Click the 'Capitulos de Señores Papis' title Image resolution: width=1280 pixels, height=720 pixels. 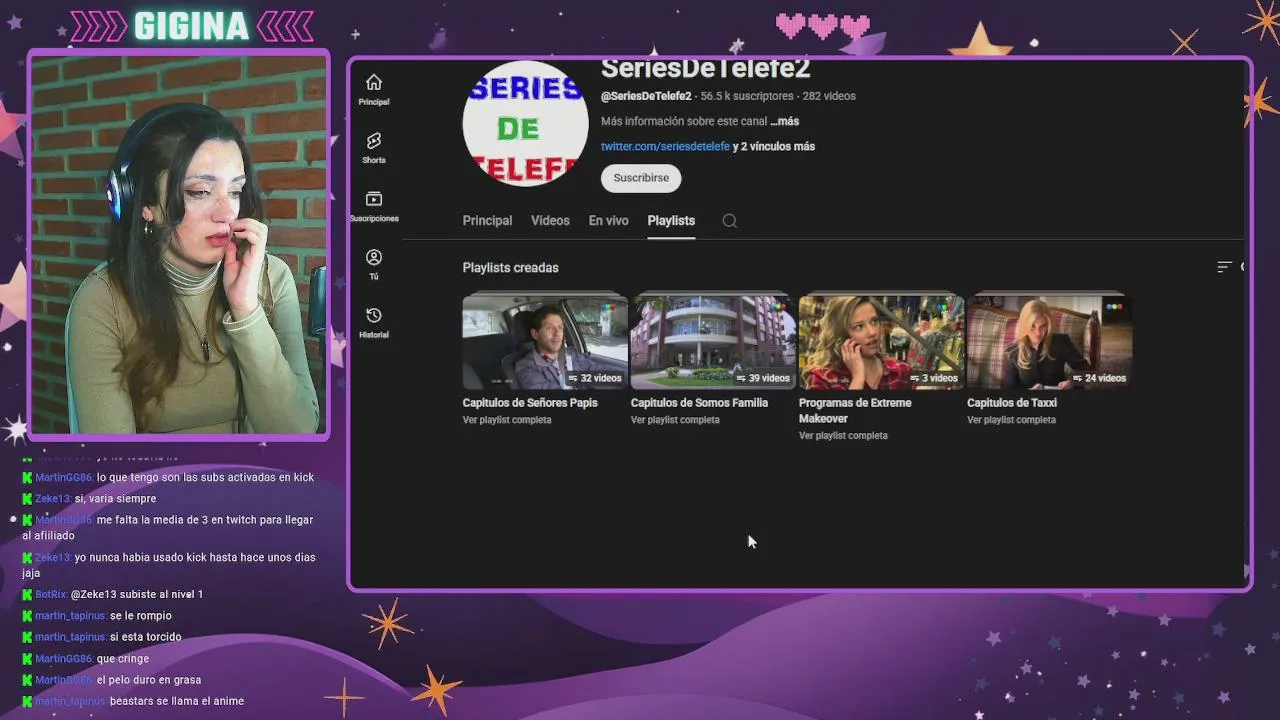pyautogui.click(x=530, y=403)
